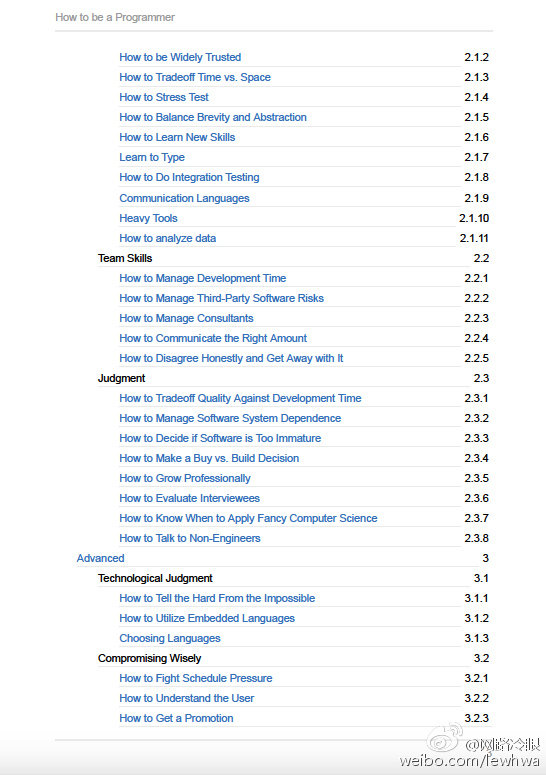Image resolution: width=546 pixels, height=775 pixels.
Task: Open 'Choosing Languages' section
Action: pyautogui.click(x=169, y=638)
